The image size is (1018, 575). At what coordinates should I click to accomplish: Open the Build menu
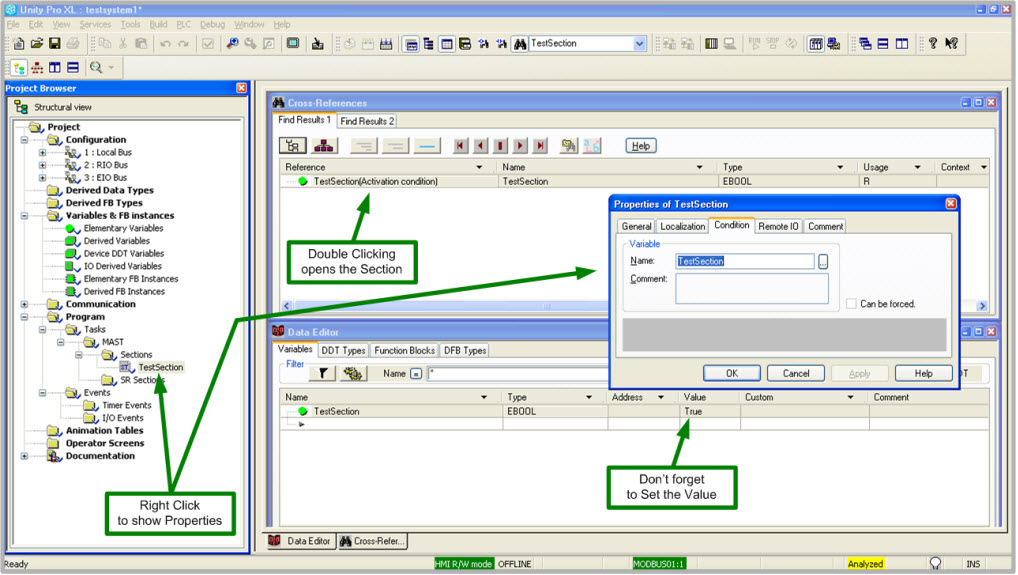click(158, 24)
